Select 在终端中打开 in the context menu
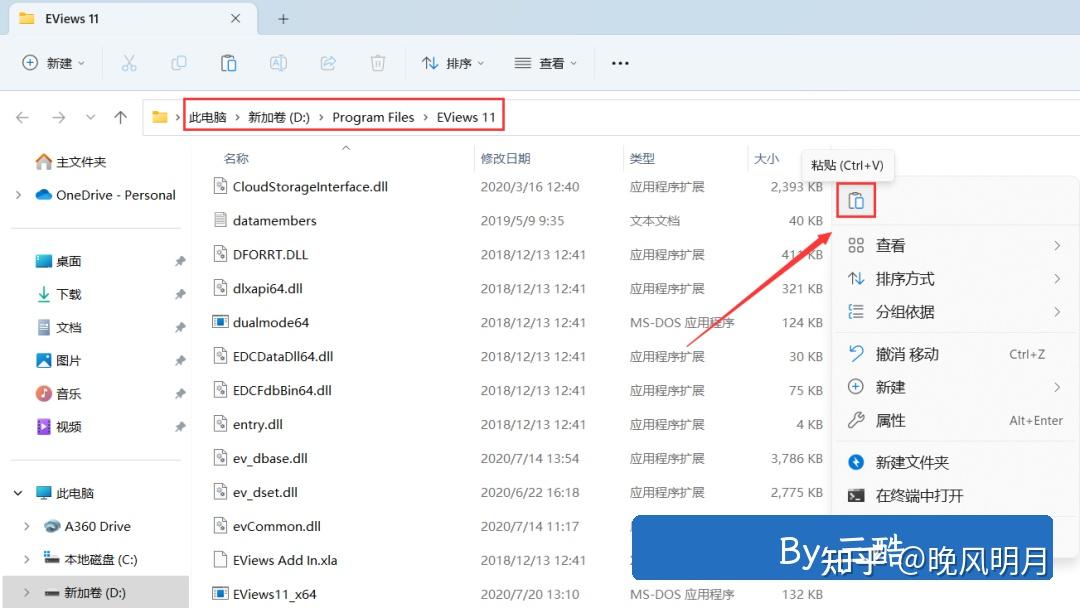The height and width of the screenshot is (608, 1080). coord(922,493)
